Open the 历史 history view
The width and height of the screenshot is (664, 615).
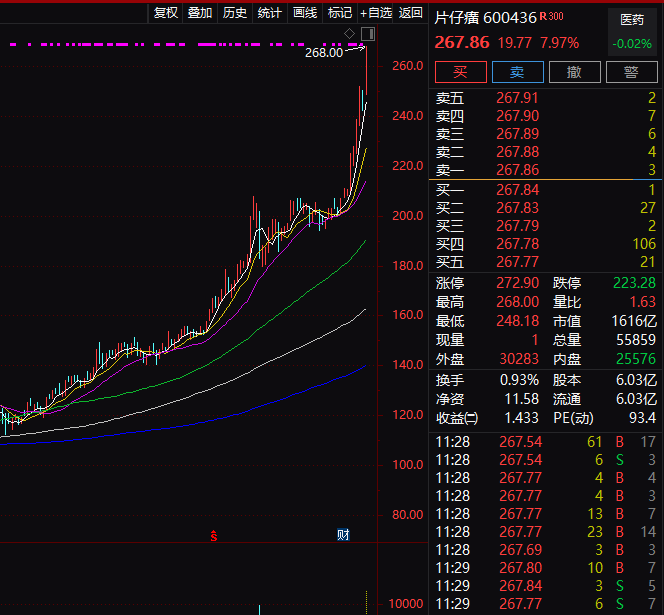point(235,13)
